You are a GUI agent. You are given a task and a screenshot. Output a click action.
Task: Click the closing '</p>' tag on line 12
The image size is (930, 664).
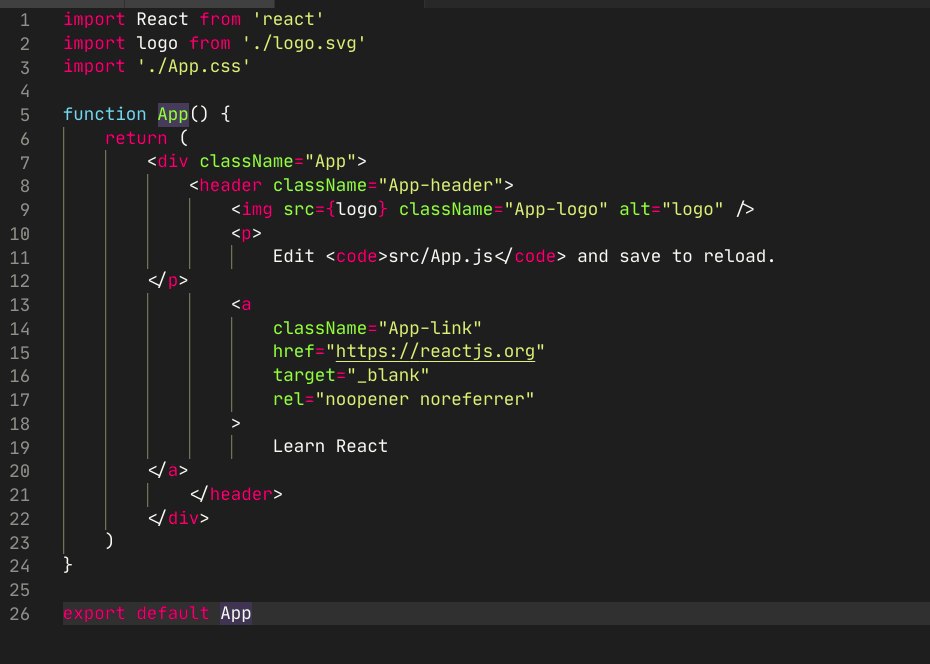tap(168, 280)
